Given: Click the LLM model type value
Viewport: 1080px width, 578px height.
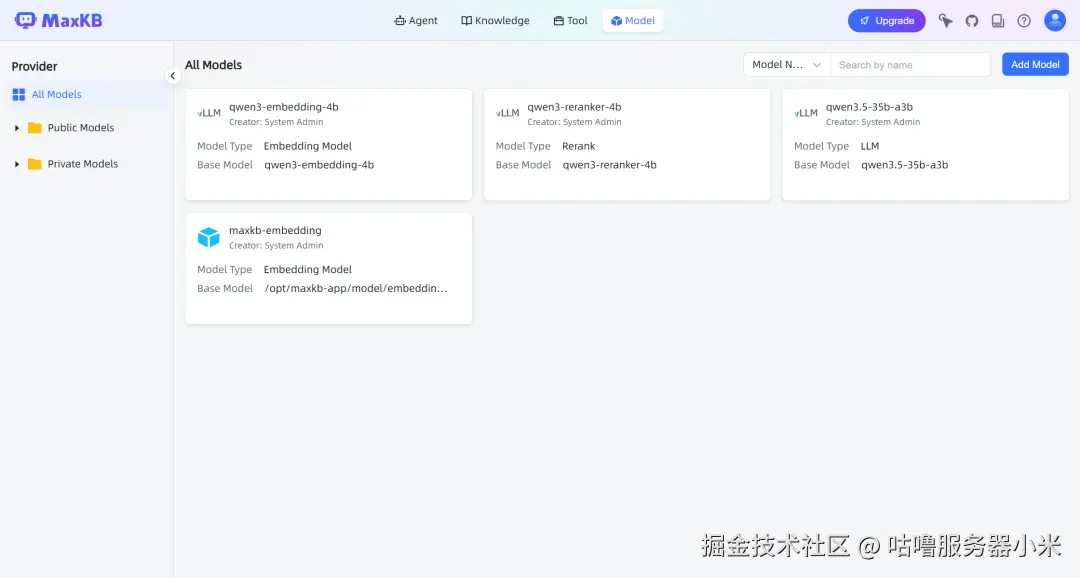Looking at the screenshot, I should (x=870, y=146).
